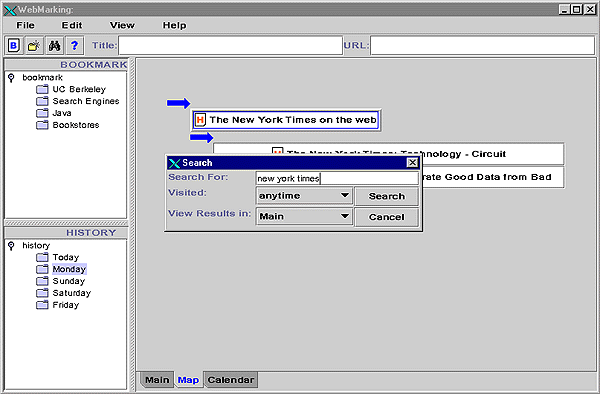Select 'Search Engines' in bookmark tree
Viewport: 600px width, 394px height.
coord(86,101)
